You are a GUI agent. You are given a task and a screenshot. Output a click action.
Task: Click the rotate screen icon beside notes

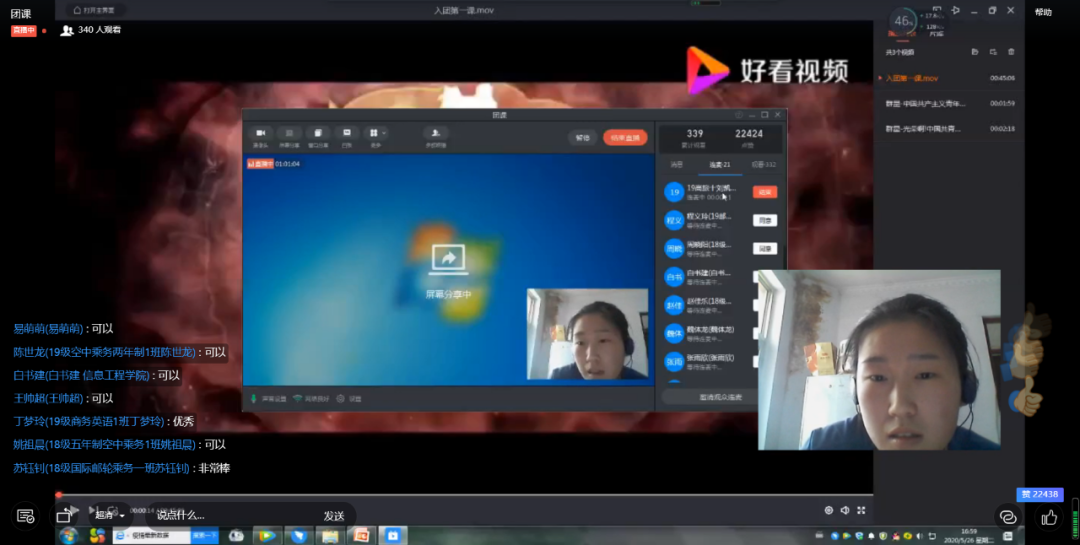click(64, 516)
